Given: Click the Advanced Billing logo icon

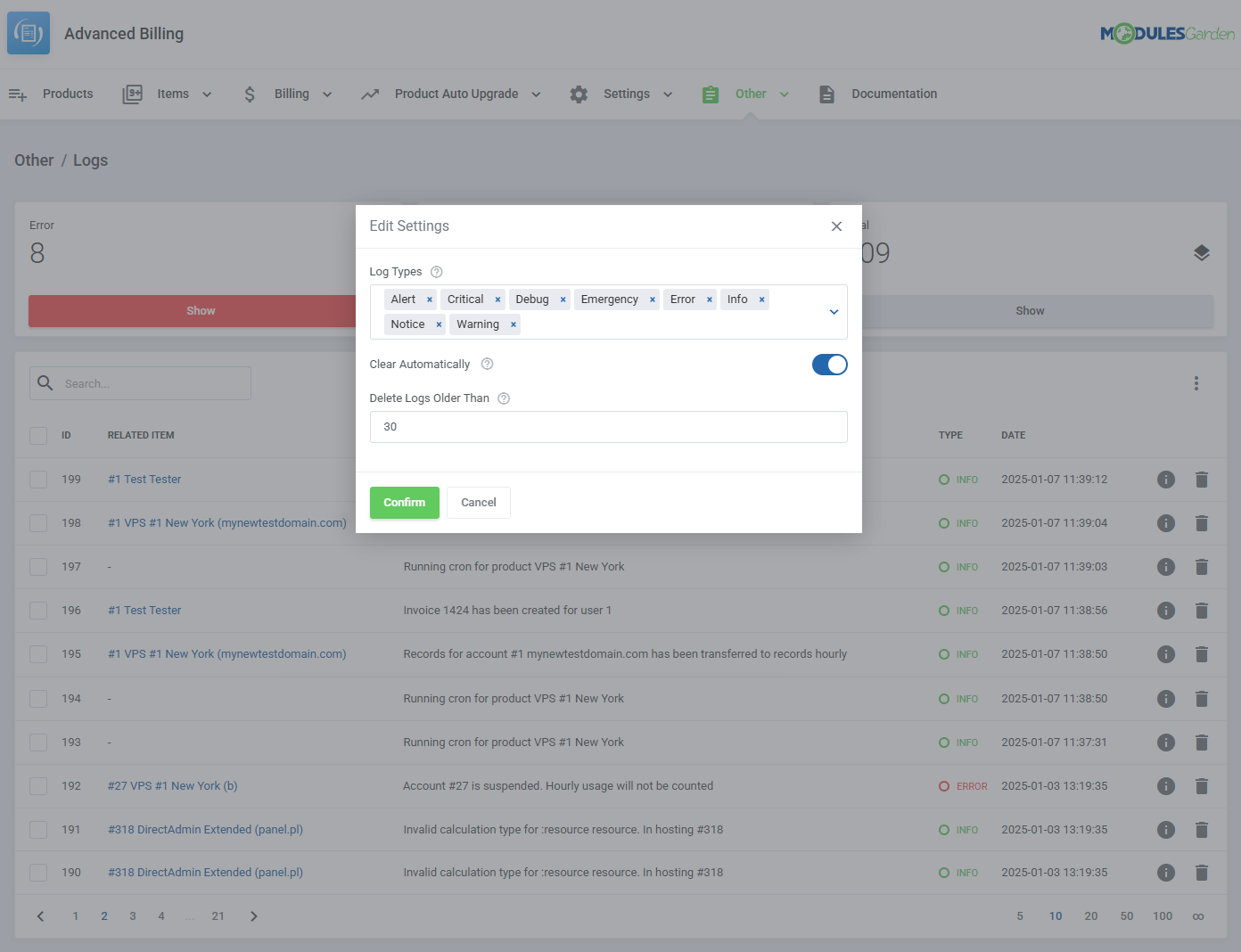Looking at the screenshot, I should (29, 34).
